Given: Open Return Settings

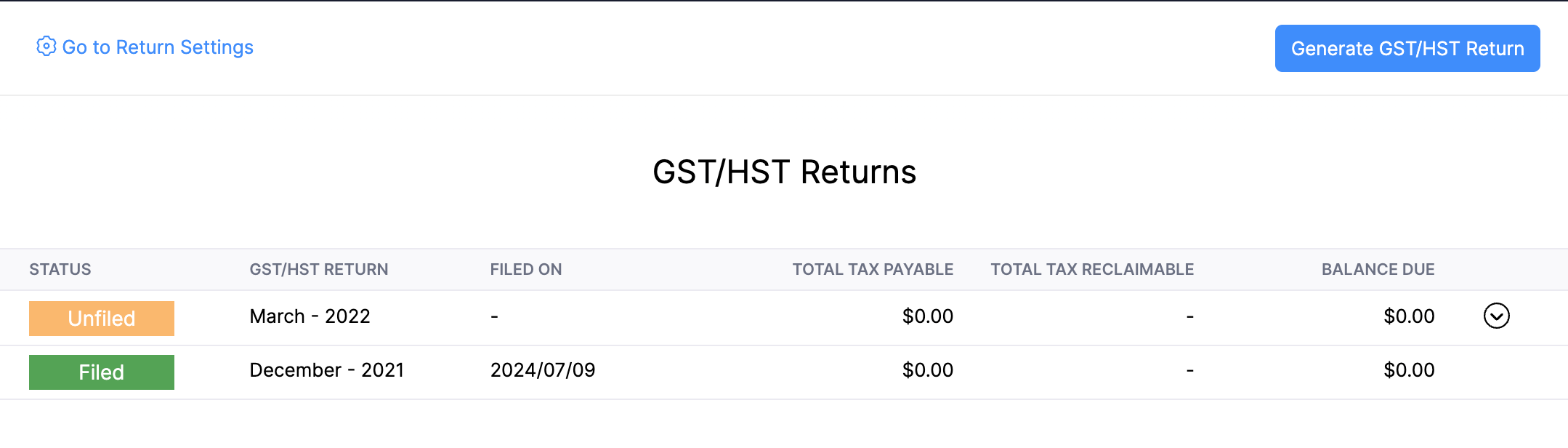Looking at the screenshot, I should tap(158, 47).
